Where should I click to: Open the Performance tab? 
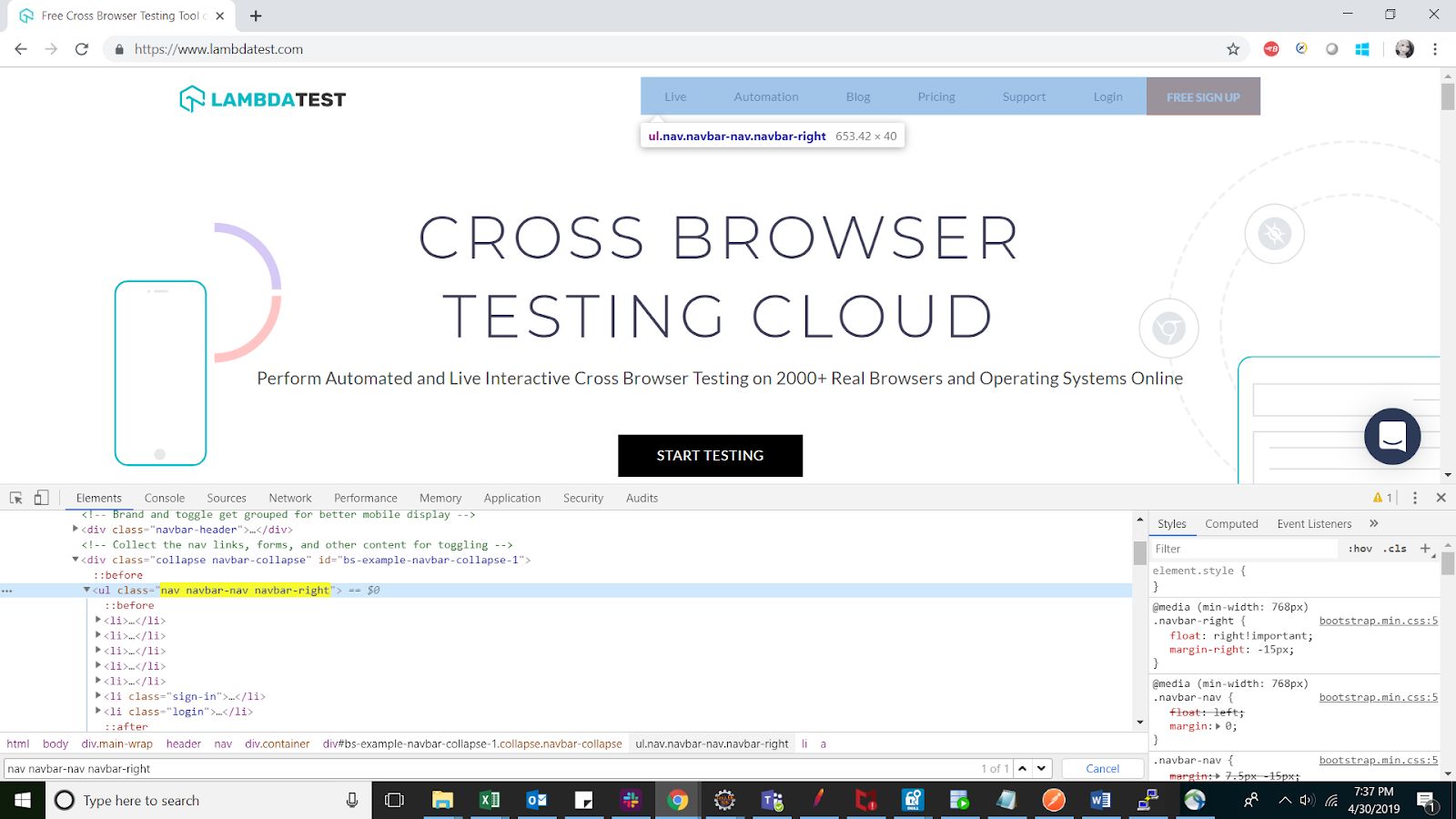[366, 498]
